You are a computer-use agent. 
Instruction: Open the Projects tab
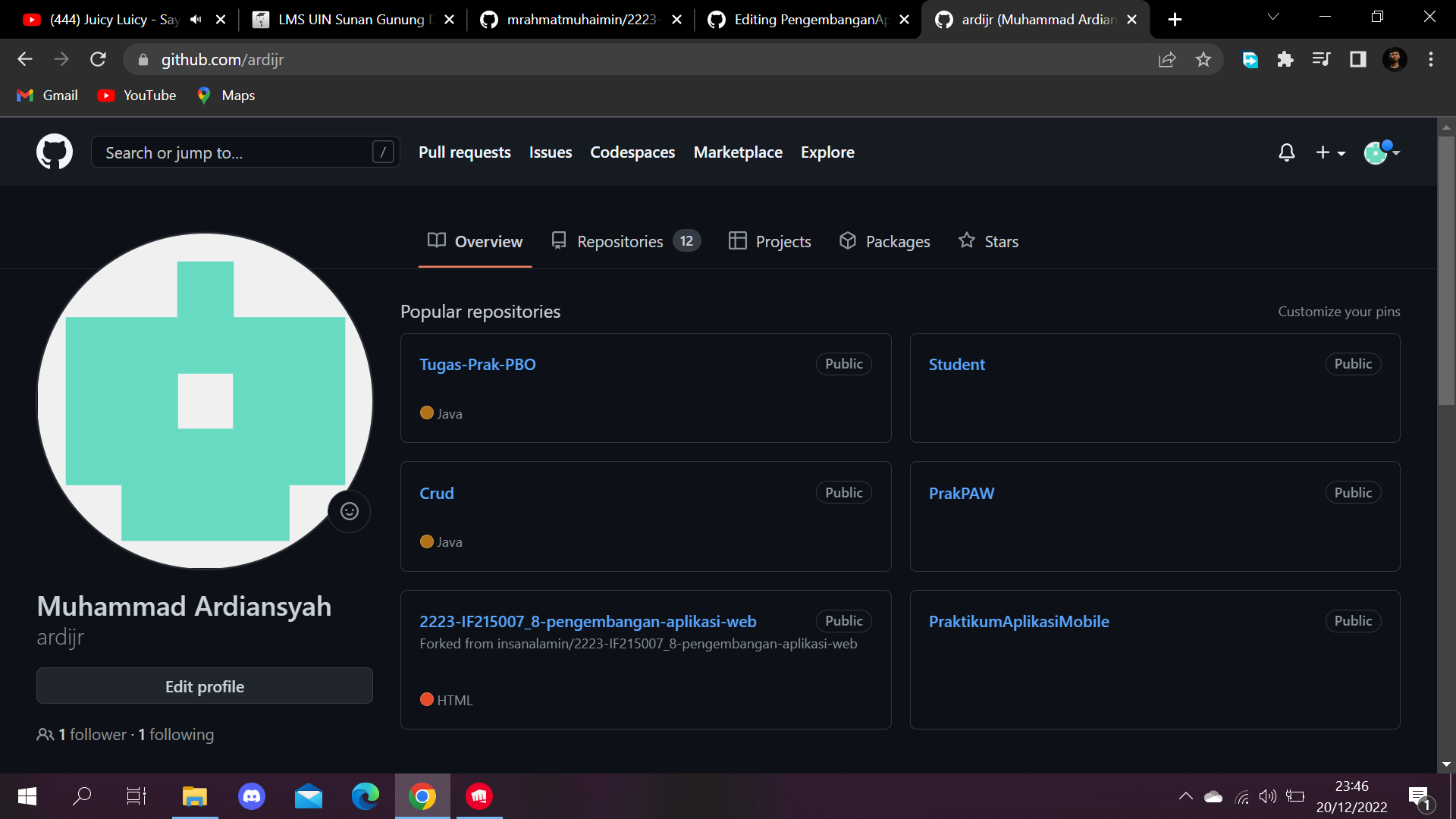click(x=770, y=241)
